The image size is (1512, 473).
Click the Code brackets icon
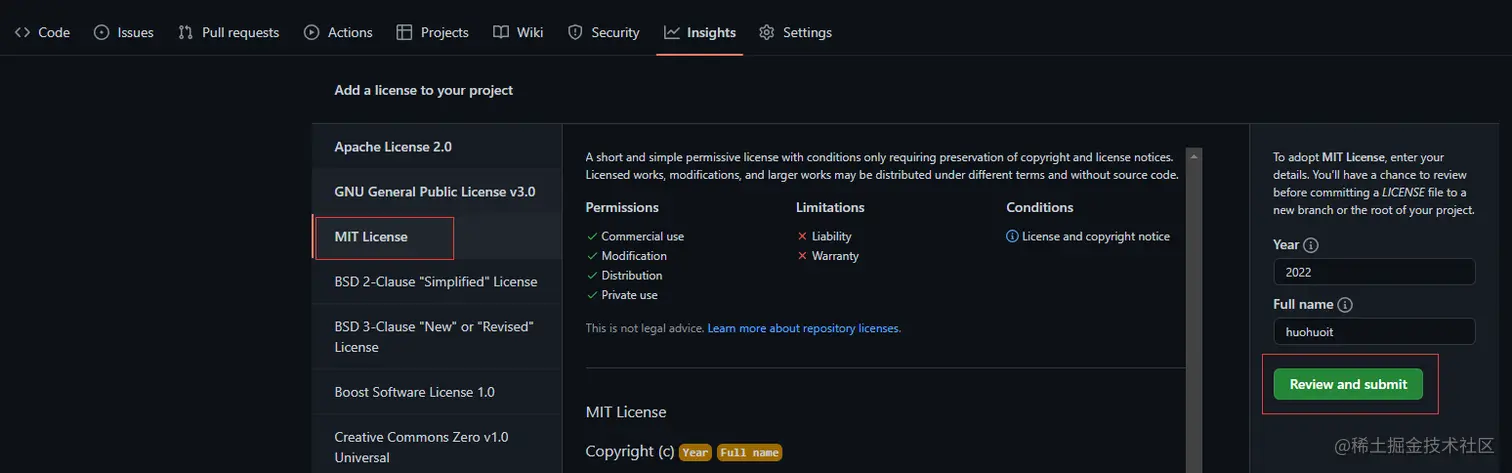coord(22,32)
